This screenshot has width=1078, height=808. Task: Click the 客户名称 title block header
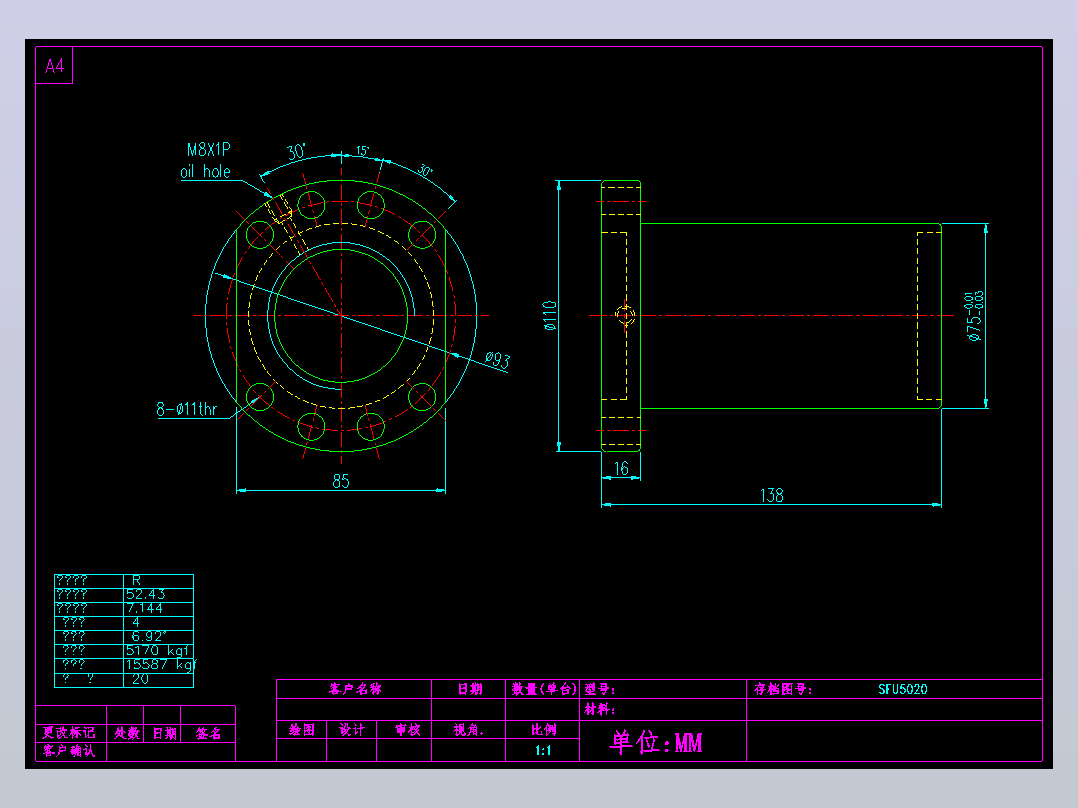[x=355, y=689]
